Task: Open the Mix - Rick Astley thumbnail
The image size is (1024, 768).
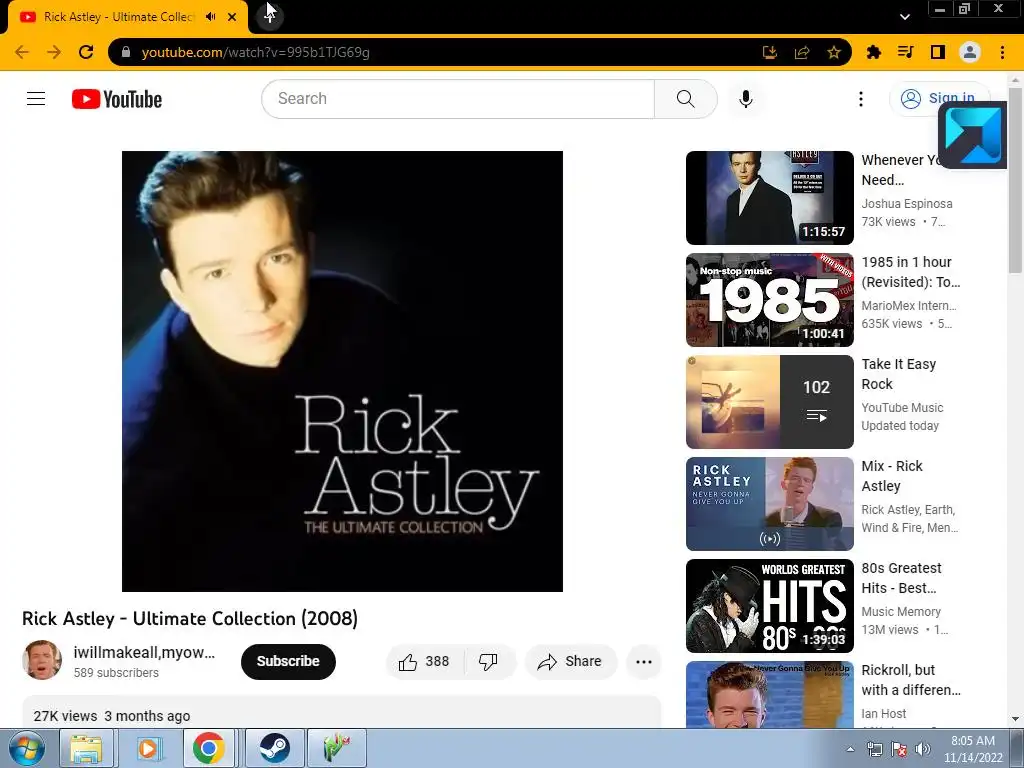Action: [x=769, y=504]
